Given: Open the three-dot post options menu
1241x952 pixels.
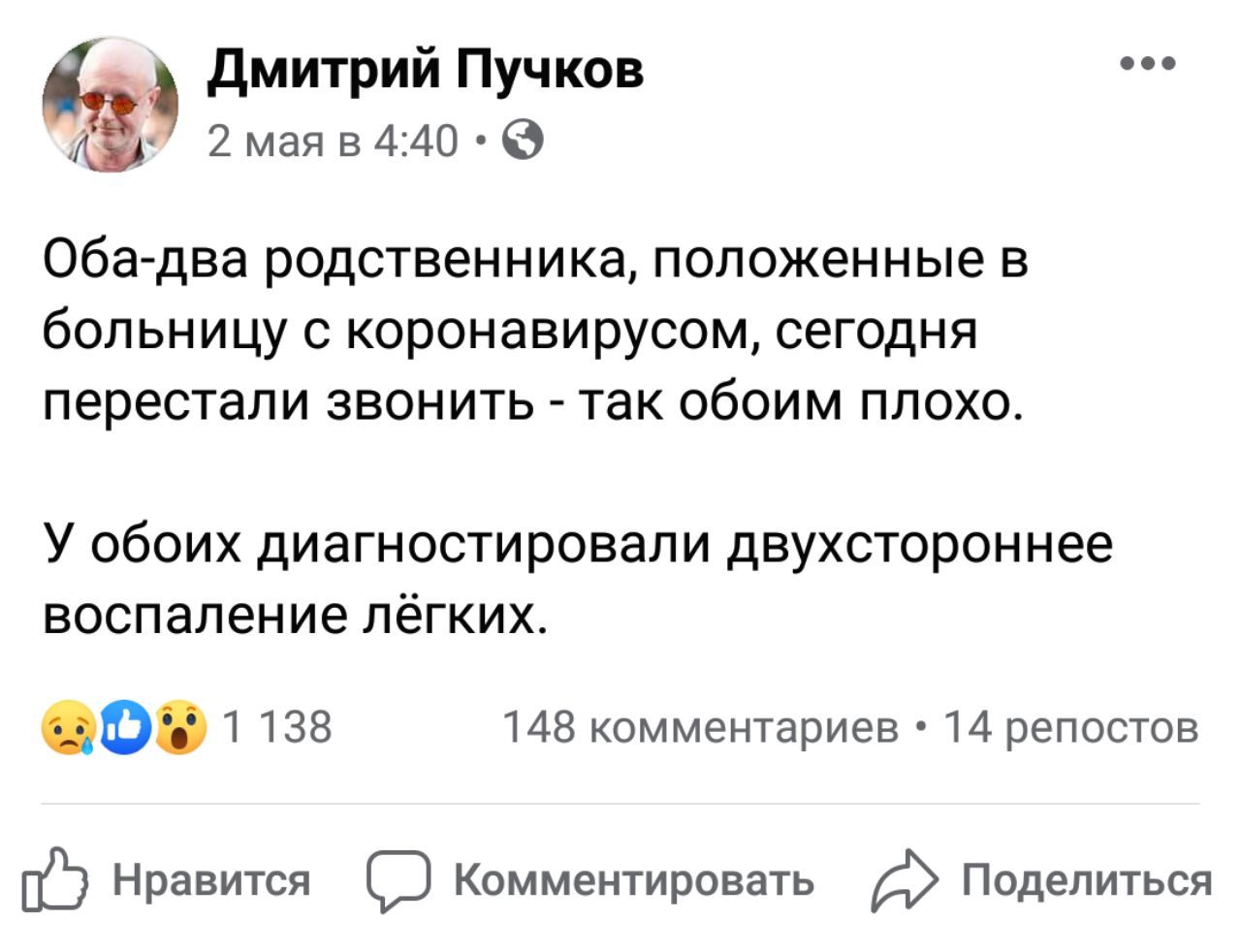Looking at the screenshot, I should coord(1148,66).
